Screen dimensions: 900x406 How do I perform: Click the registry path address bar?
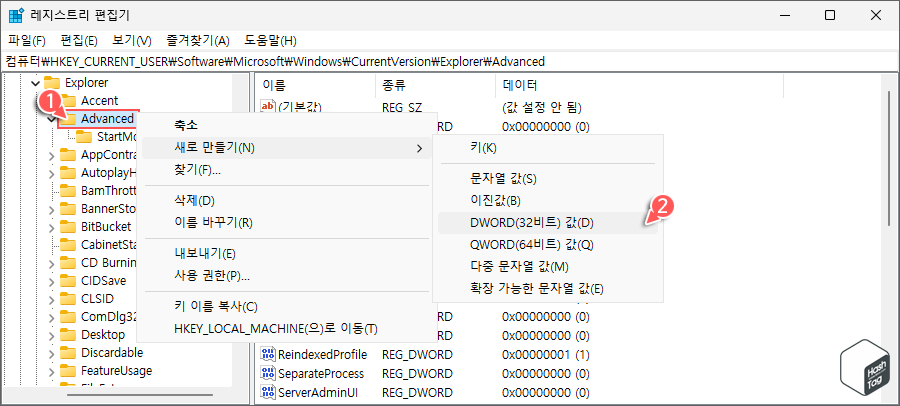click(x=450, y=61)
